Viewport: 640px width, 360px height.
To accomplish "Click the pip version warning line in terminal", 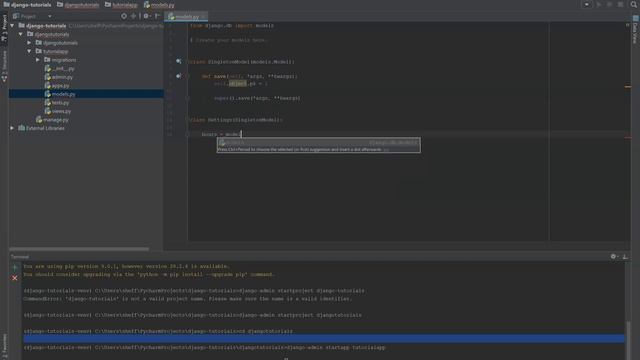I will pos(127,267).
